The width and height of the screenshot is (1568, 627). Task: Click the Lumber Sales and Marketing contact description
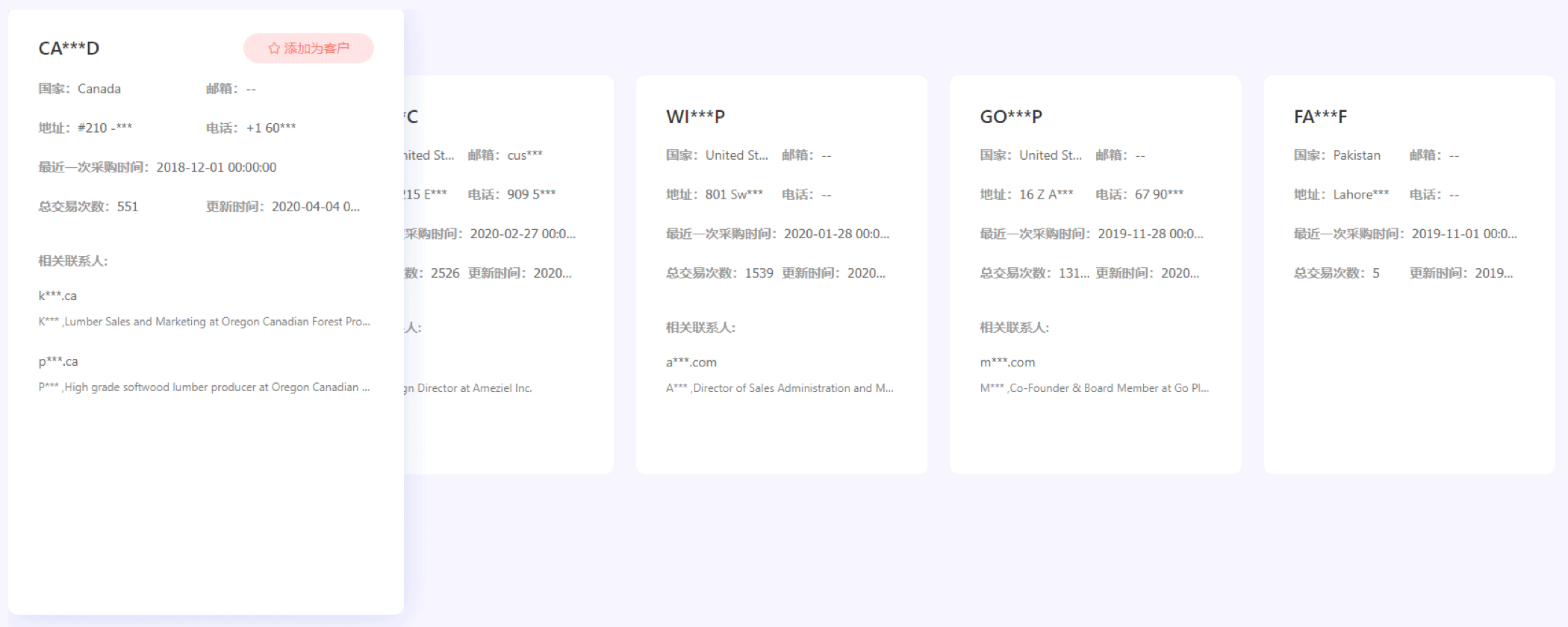tap(204, 322)
